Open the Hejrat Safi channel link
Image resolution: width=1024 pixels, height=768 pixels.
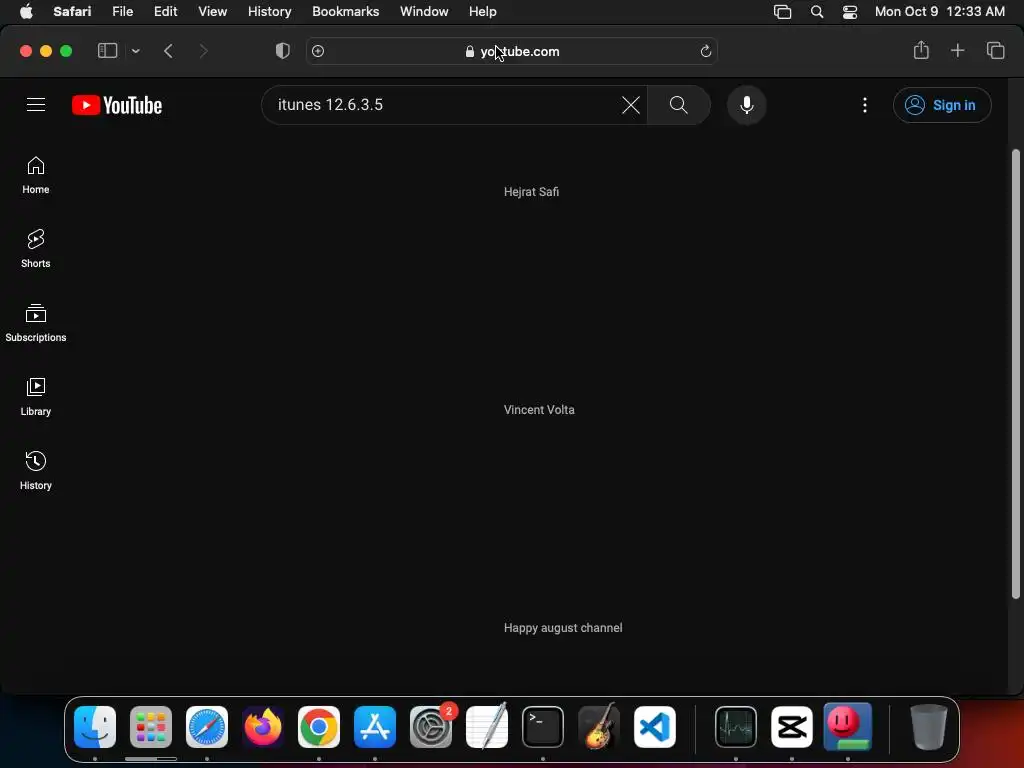coord(531,191)
